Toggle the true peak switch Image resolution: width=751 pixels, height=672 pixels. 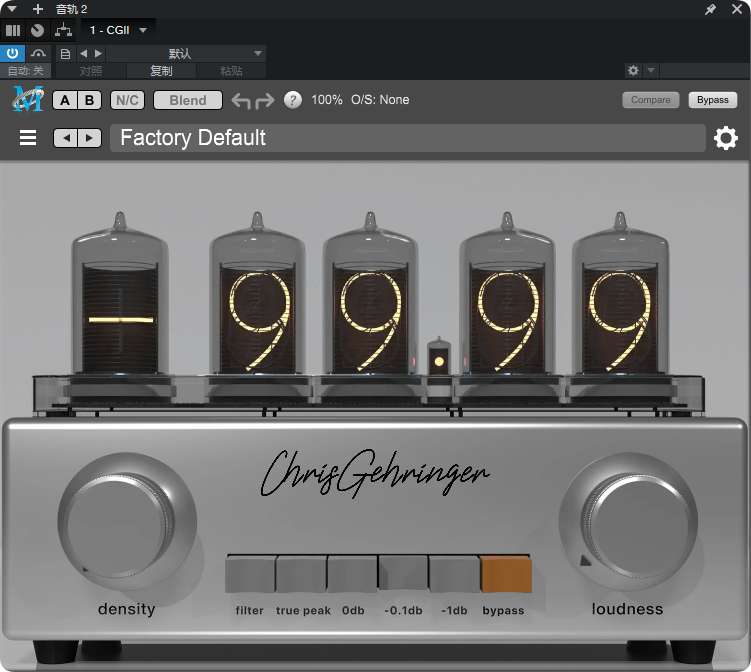tap(301, 573)
